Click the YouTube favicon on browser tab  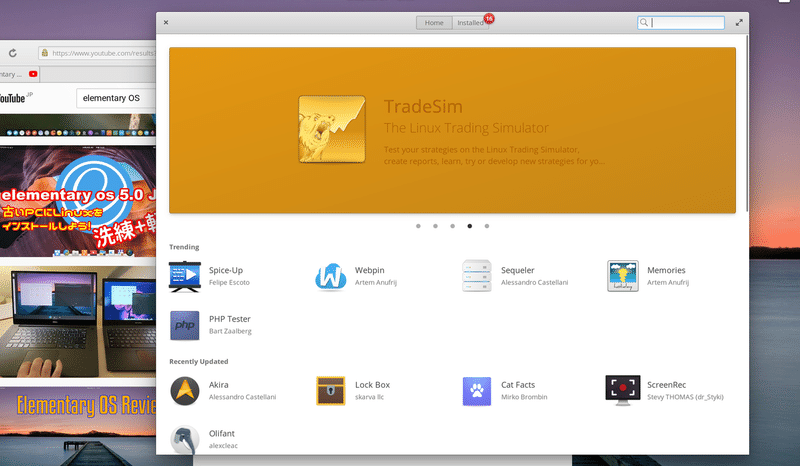33,74
